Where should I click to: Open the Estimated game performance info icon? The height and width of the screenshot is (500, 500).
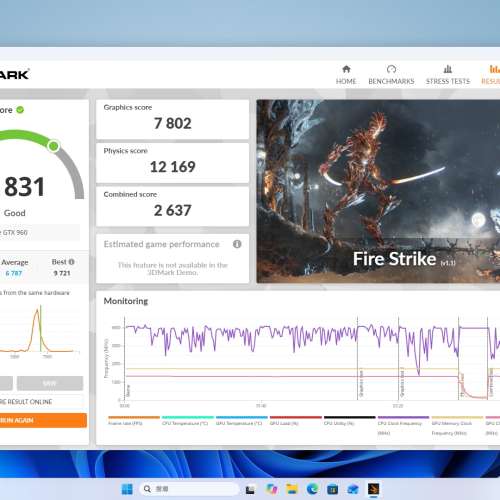[237, 244]
